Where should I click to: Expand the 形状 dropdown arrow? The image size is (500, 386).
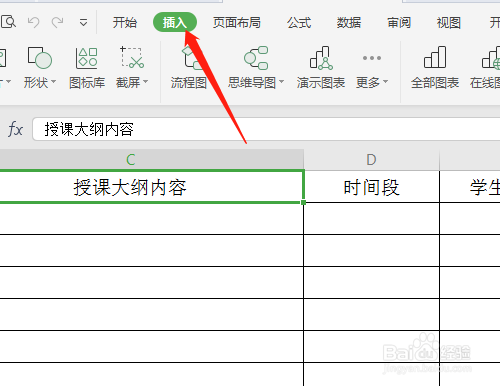click(x=53, y=82)
